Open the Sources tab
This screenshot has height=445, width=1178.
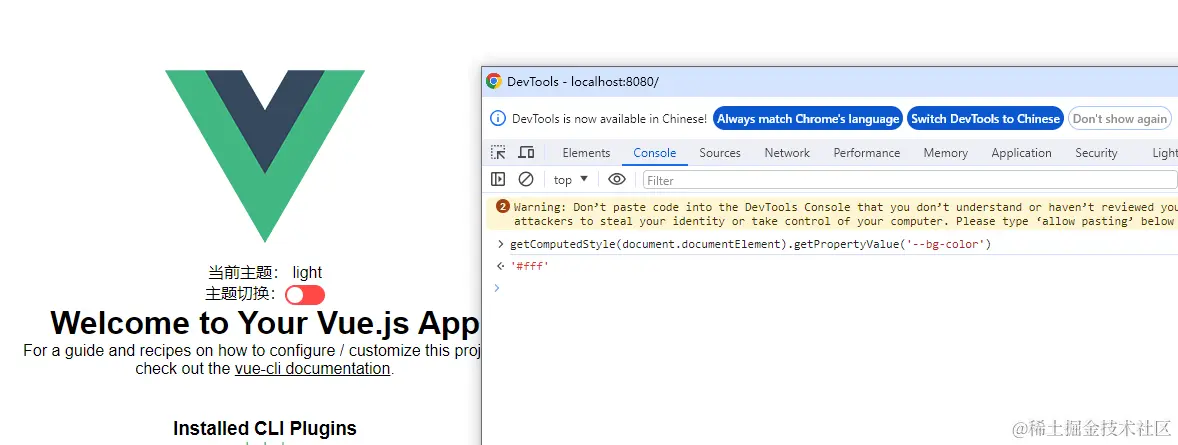point(720,153)
